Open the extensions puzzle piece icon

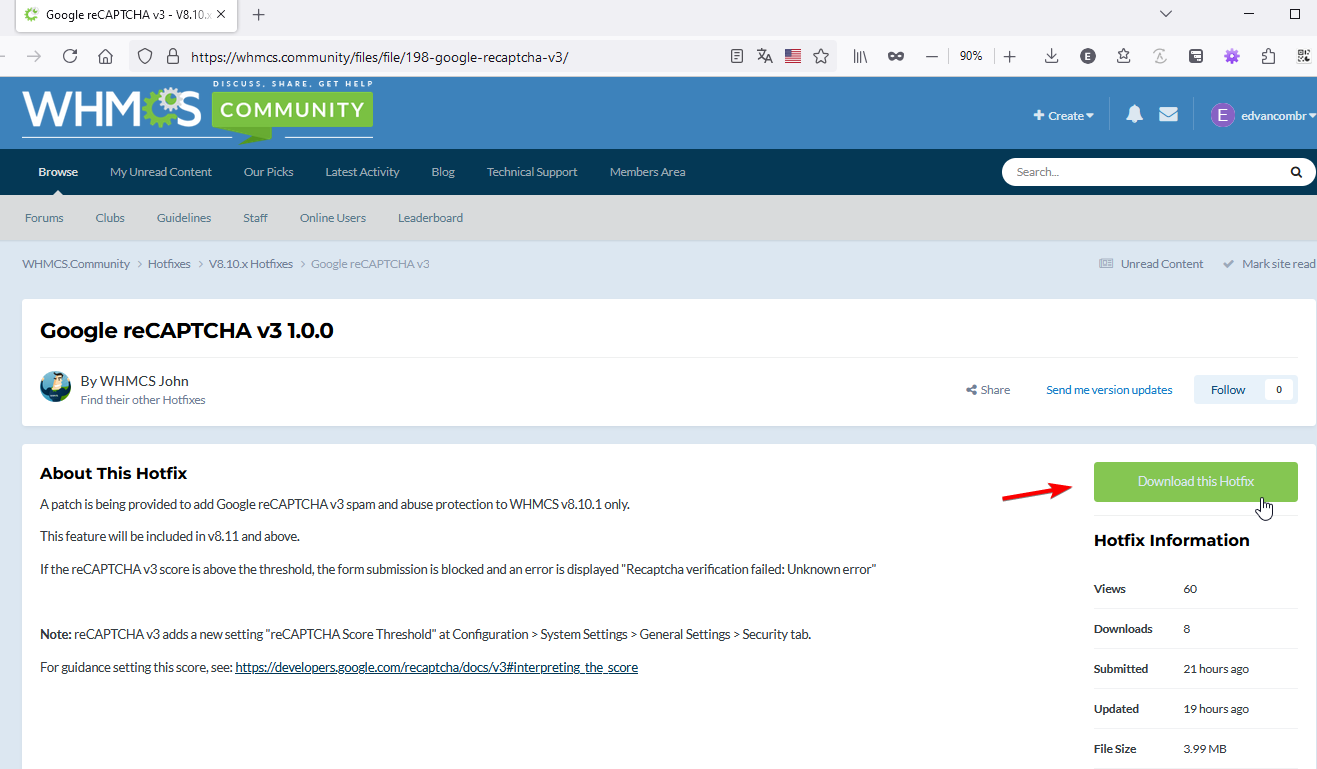pos(1270,57)
